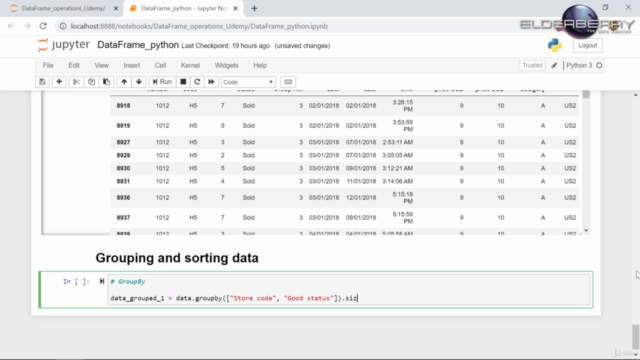Click the site information icon in address bar
The image size is (640, 360).
[63, 26]
